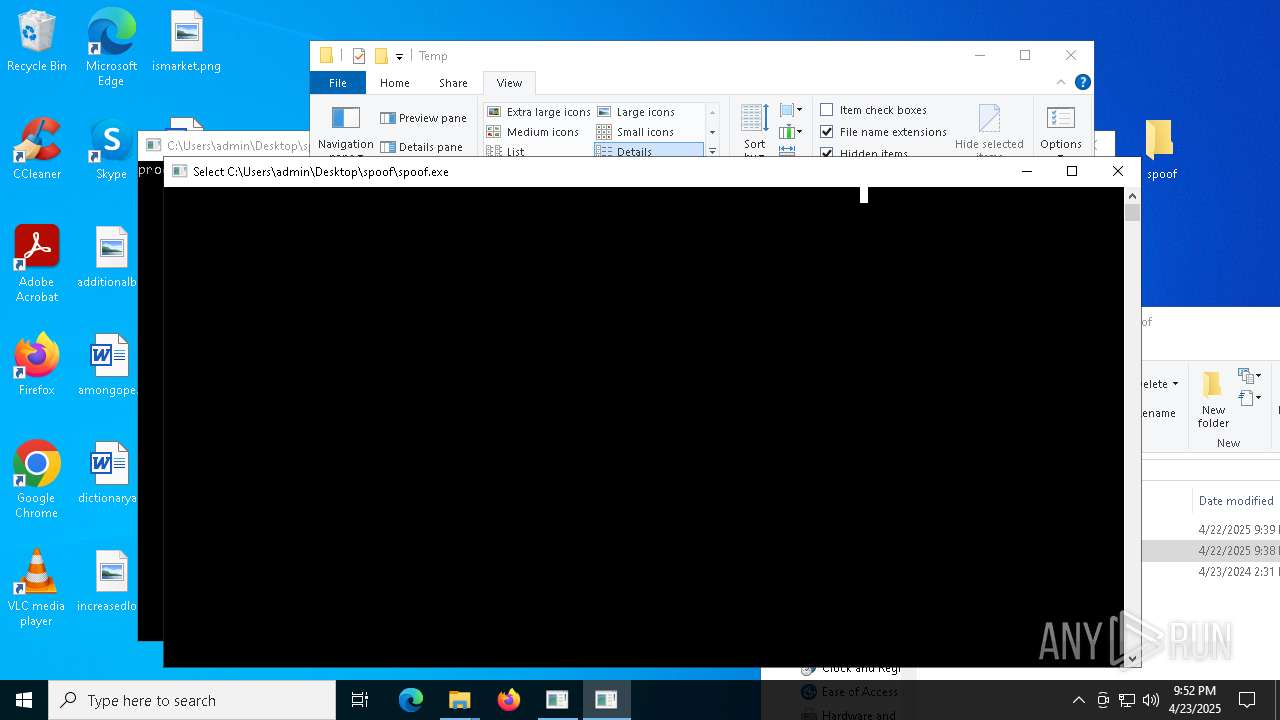
Task: Open the Microsoft Edge desktop shortcut
Action: tap(111, 47)
